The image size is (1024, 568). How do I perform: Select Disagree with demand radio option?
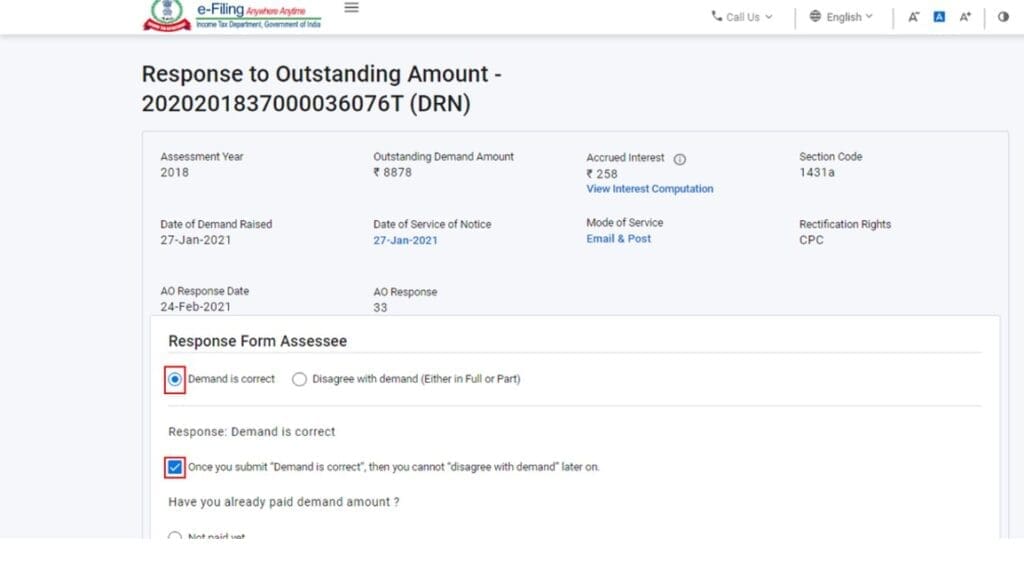[299, 379]
